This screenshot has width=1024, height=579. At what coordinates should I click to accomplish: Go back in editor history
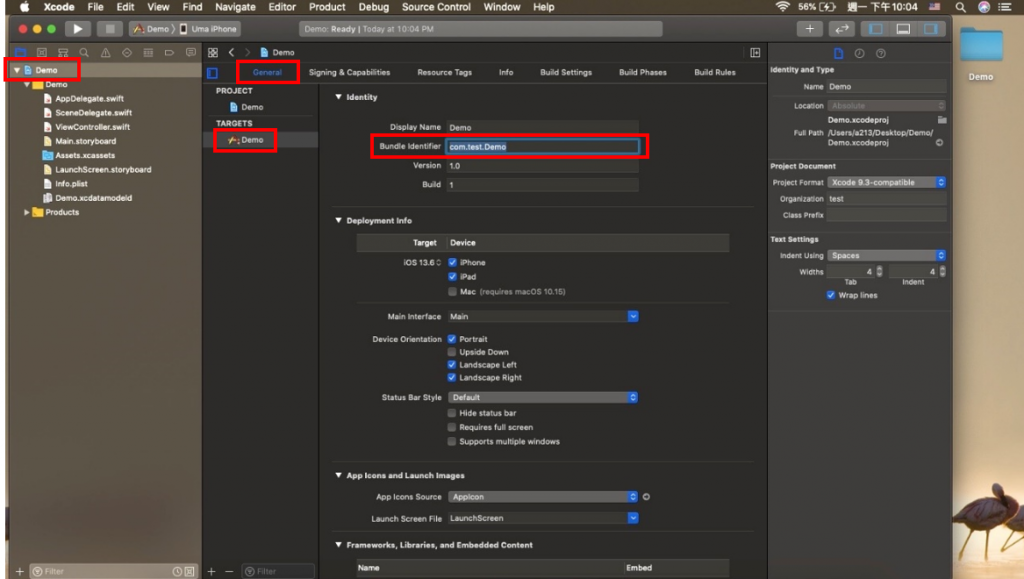[x=231, y=52]
